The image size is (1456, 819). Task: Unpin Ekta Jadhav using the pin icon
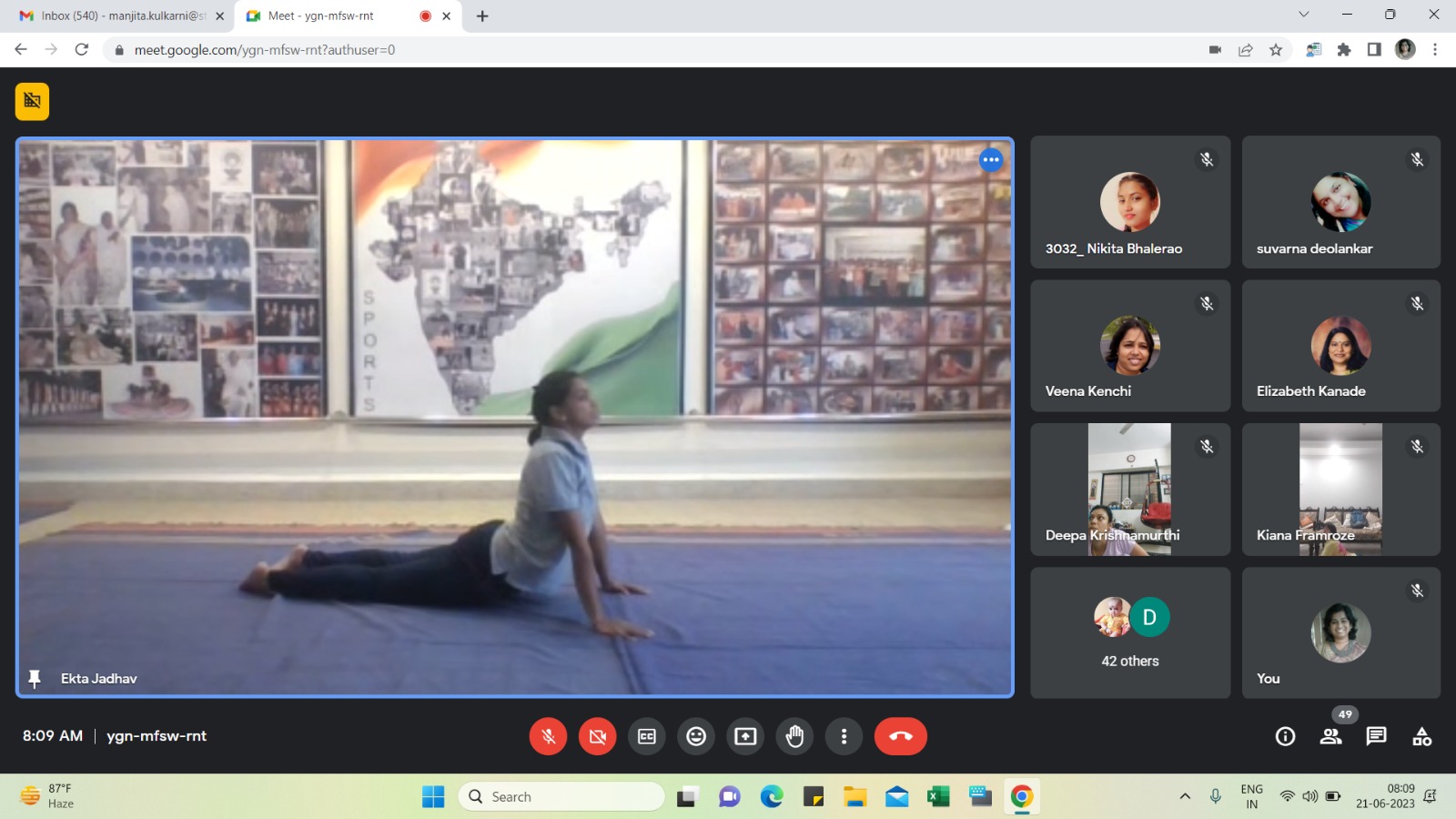[x=35, y=679]
